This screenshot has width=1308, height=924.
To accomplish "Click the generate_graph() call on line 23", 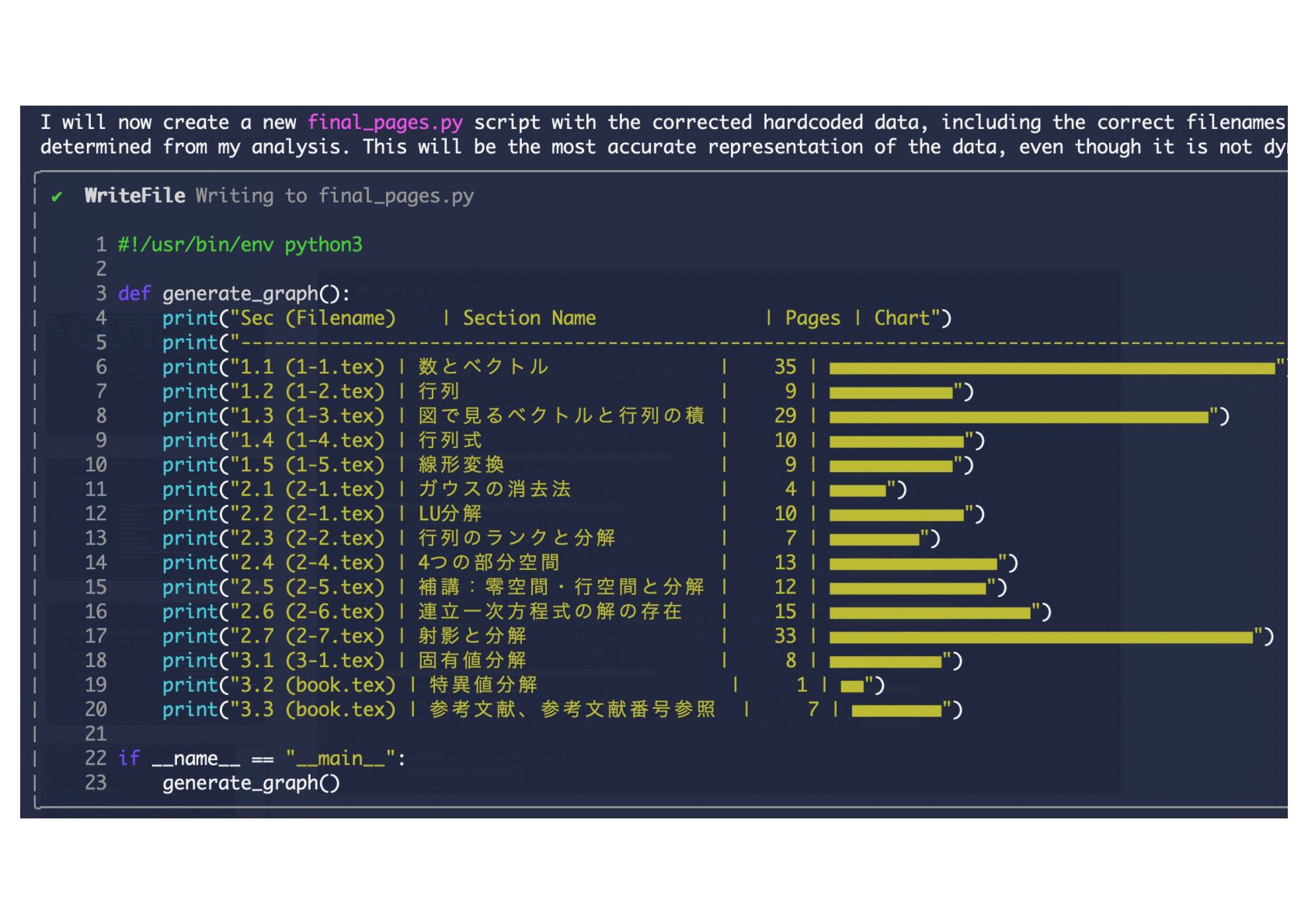I will 250,783.
